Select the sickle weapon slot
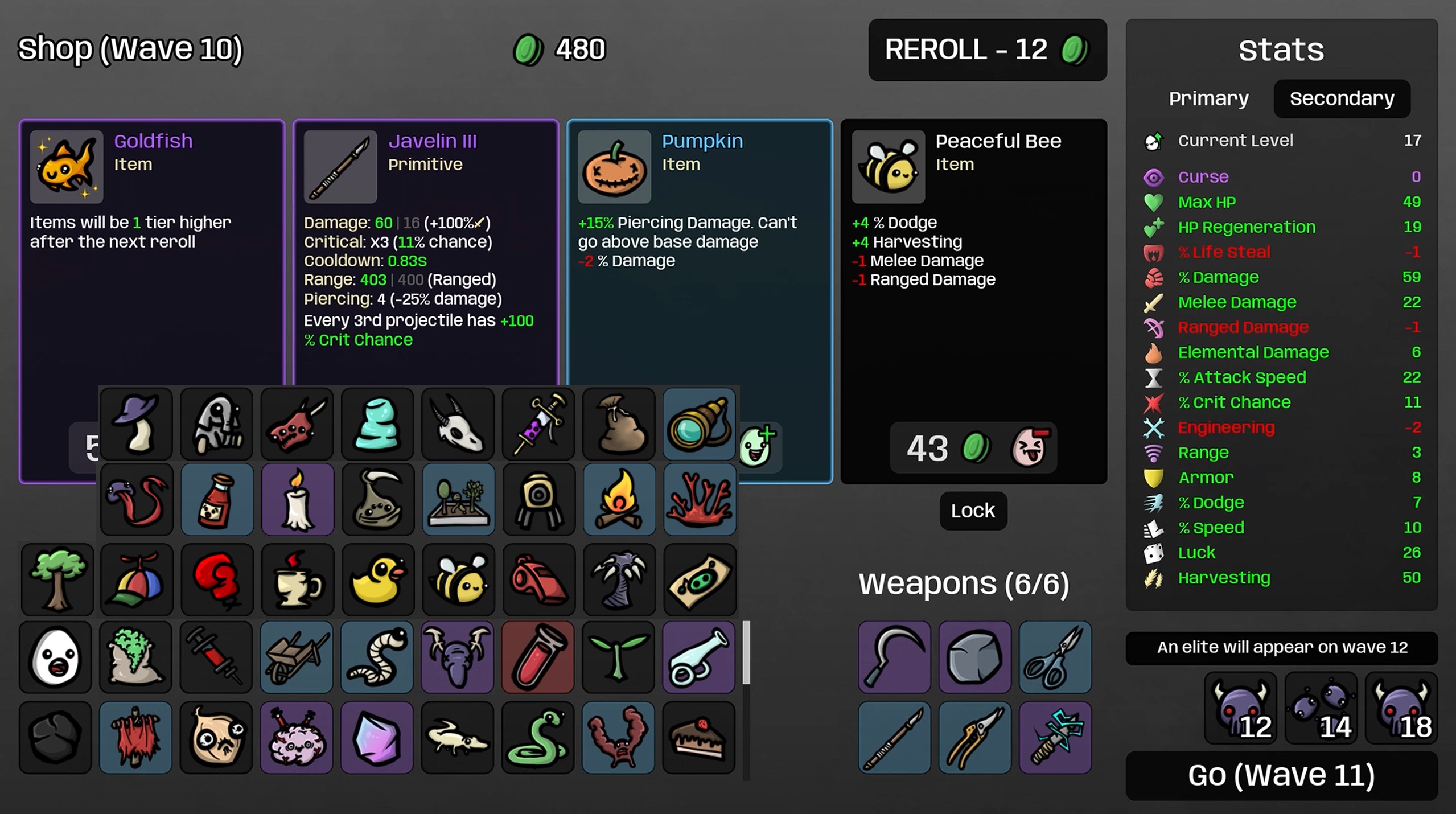1456x814 pixels. click(x=894, y=657)
